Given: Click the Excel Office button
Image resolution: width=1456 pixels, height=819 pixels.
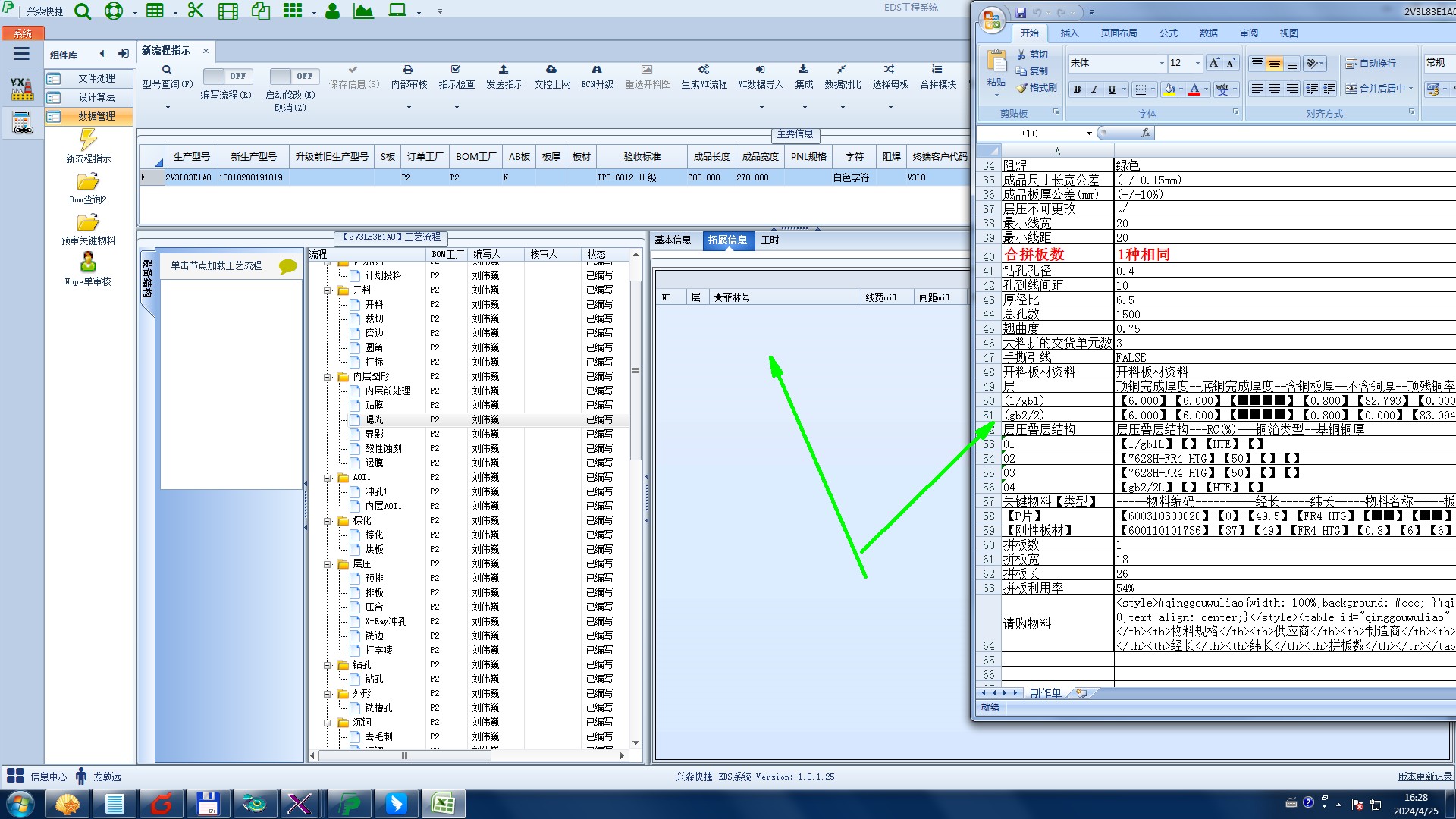Looking at the screenshot, I should [992, 20].
